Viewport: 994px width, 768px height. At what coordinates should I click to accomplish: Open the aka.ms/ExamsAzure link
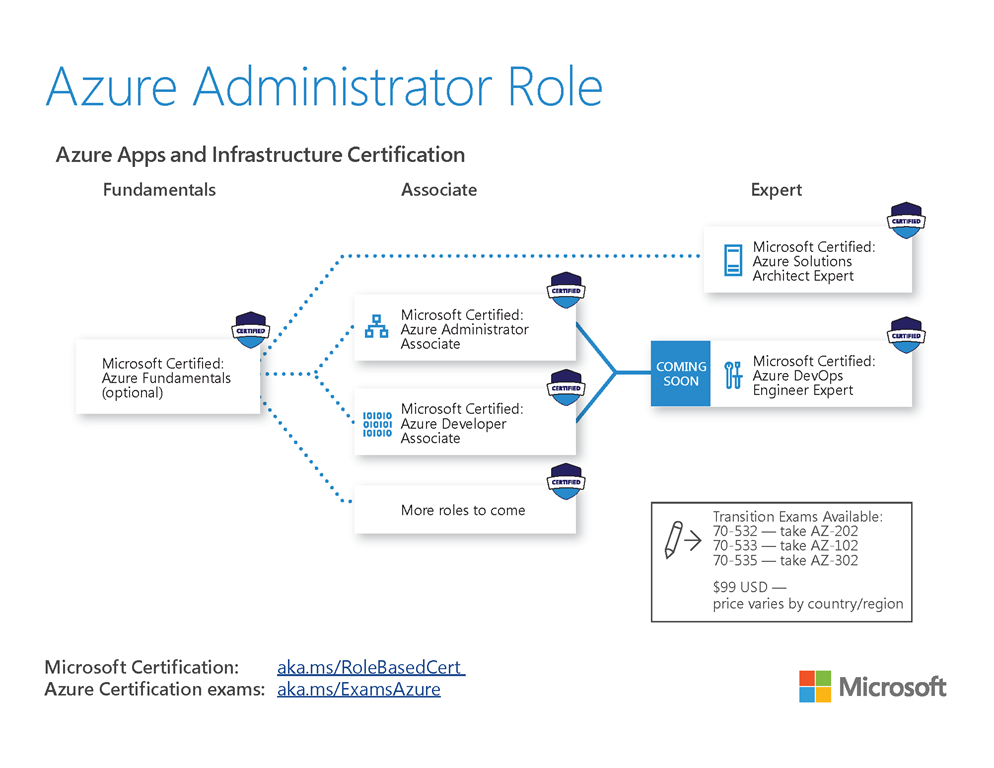(359, 689)
